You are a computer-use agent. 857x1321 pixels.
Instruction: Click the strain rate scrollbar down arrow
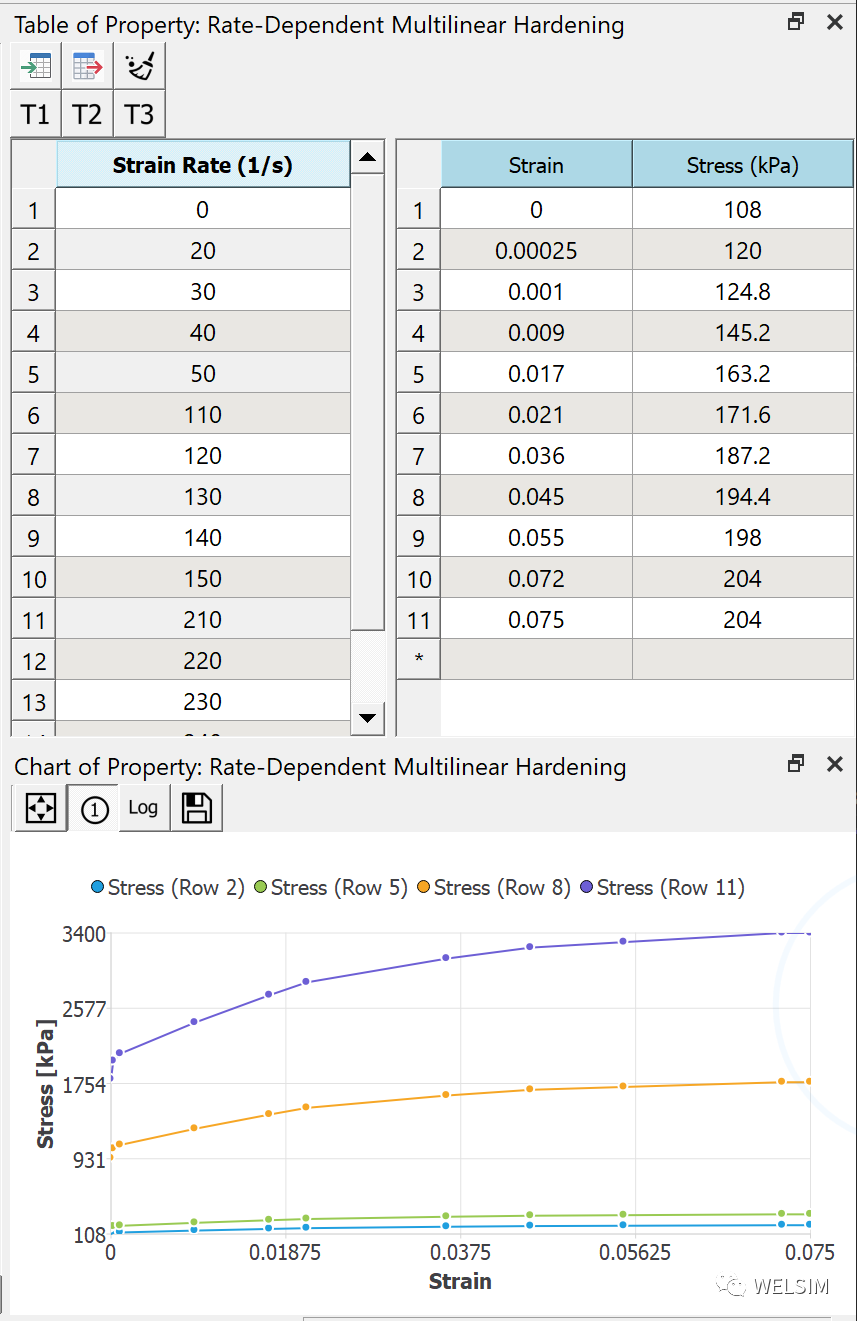tap(368, 717)
